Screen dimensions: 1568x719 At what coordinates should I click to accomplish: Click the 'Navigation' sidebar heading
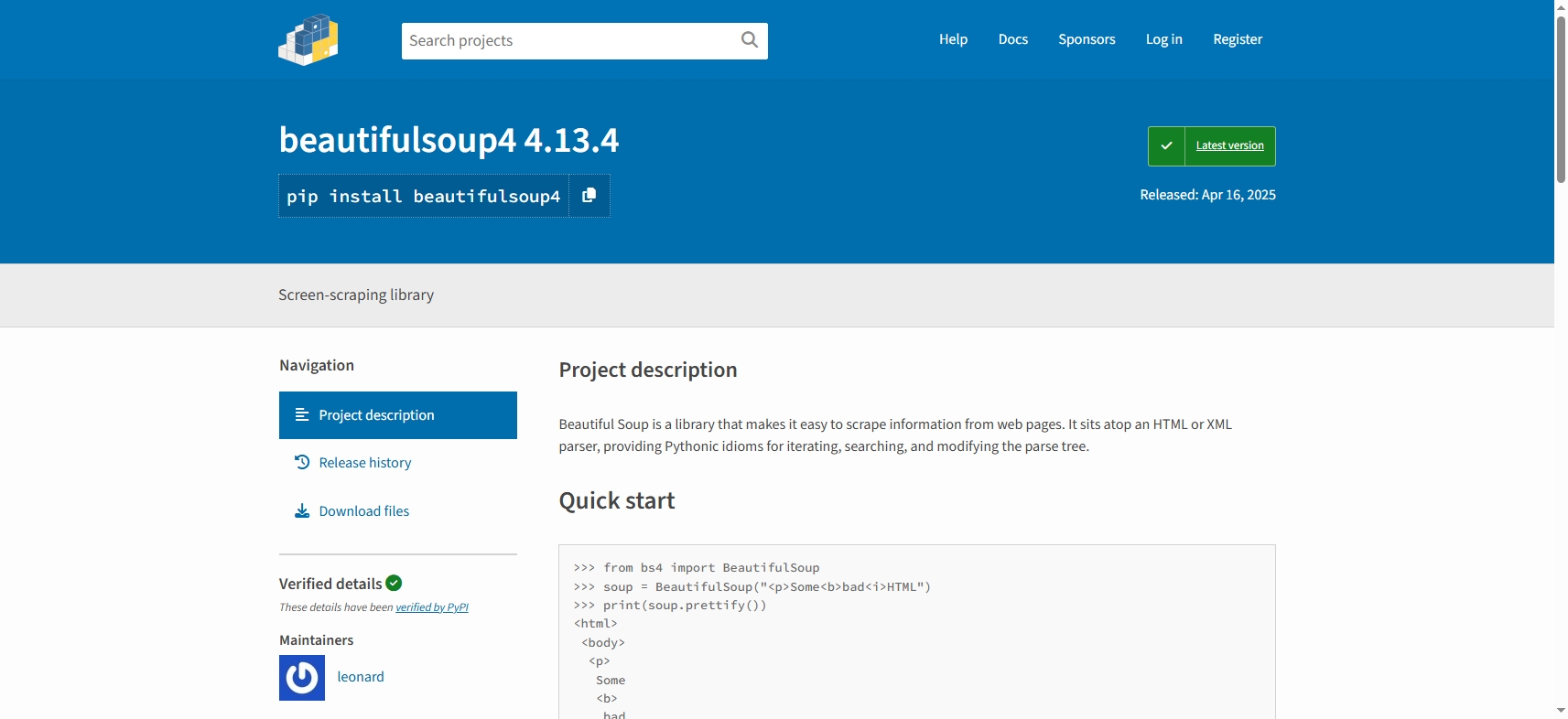point(317,365)
